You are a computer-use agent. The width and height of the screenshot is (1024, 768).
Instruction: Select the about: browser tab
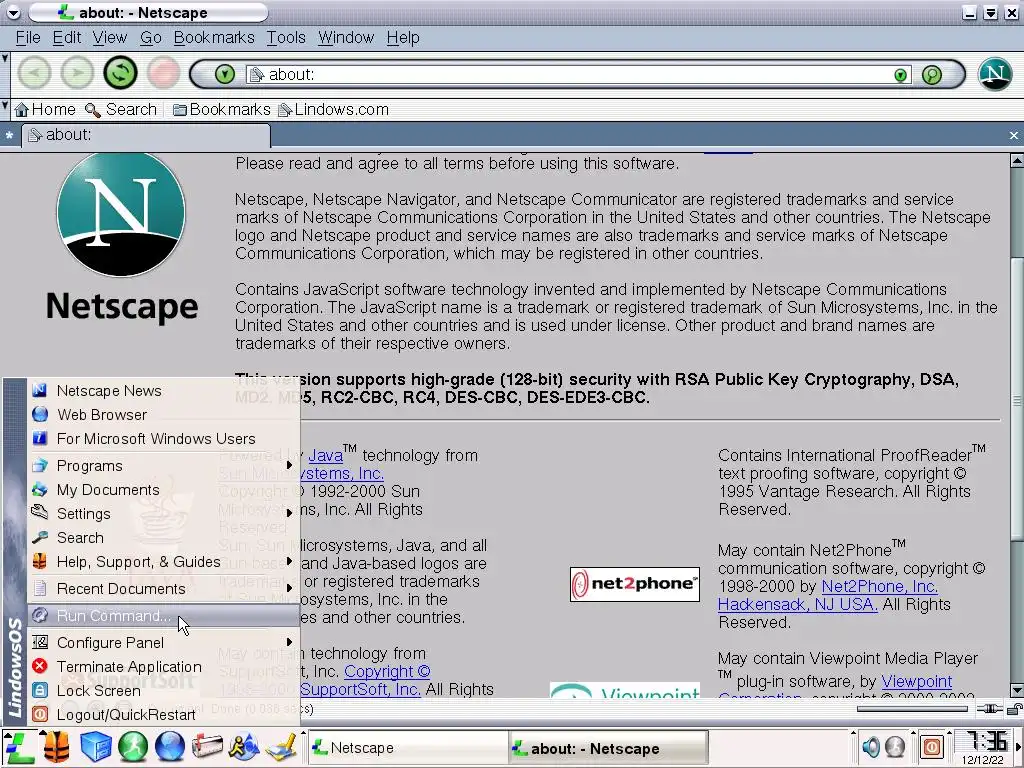(x=146, y=135)
